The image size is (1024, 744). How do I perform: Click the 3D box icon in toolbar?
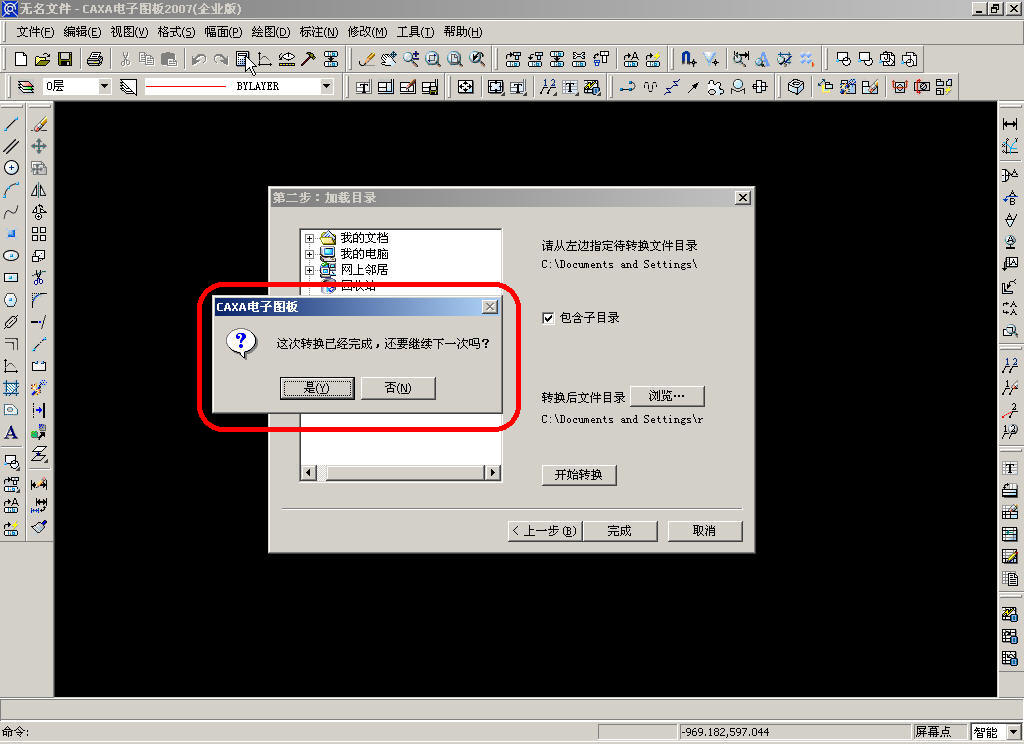pos(795,86)
